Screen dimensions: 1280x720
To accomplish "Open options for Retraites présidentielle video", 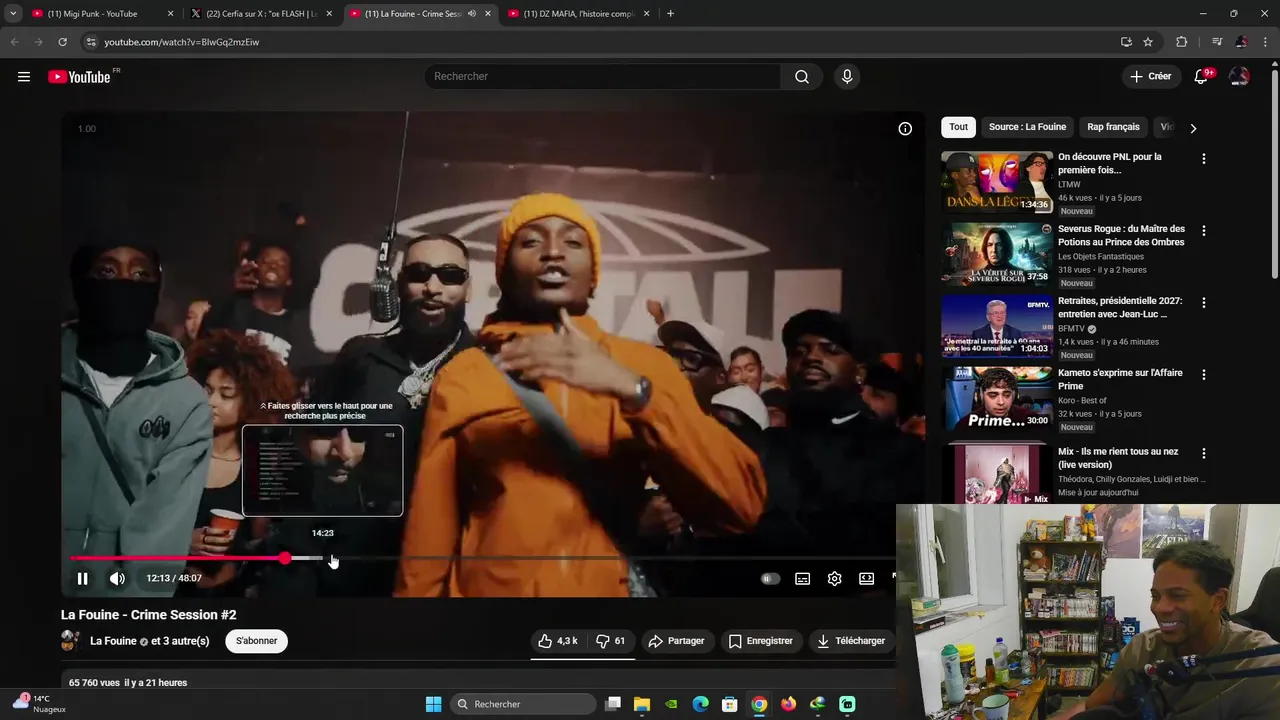I will click(x=1203, y=303).
